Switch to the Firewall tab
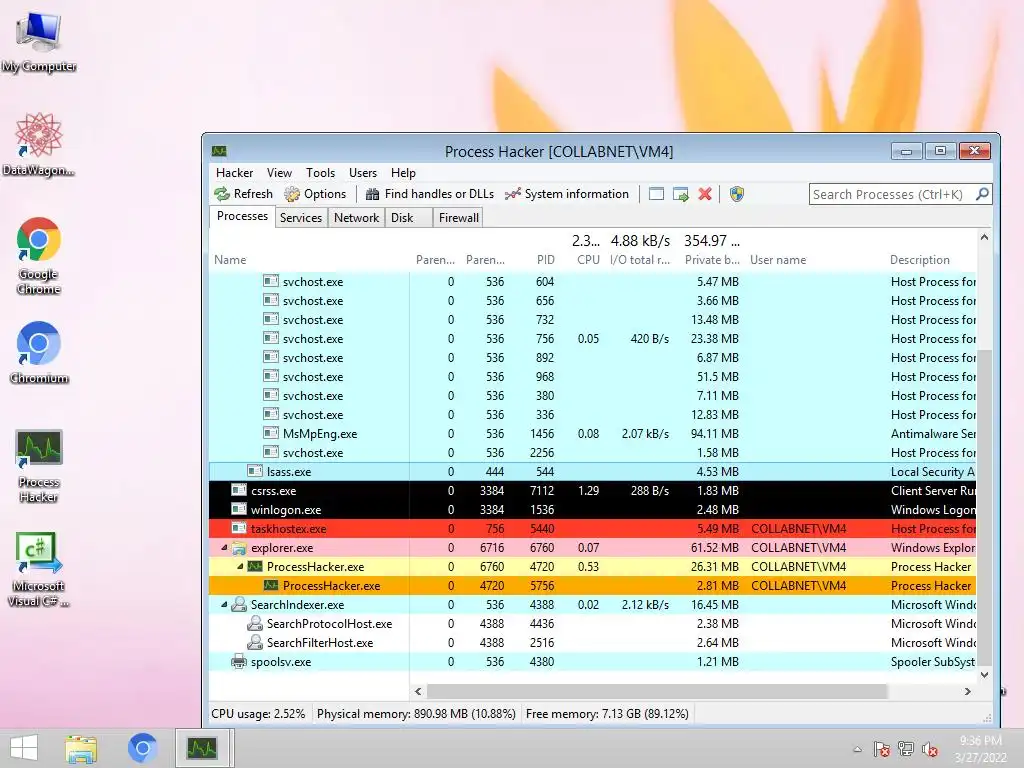 458,218
